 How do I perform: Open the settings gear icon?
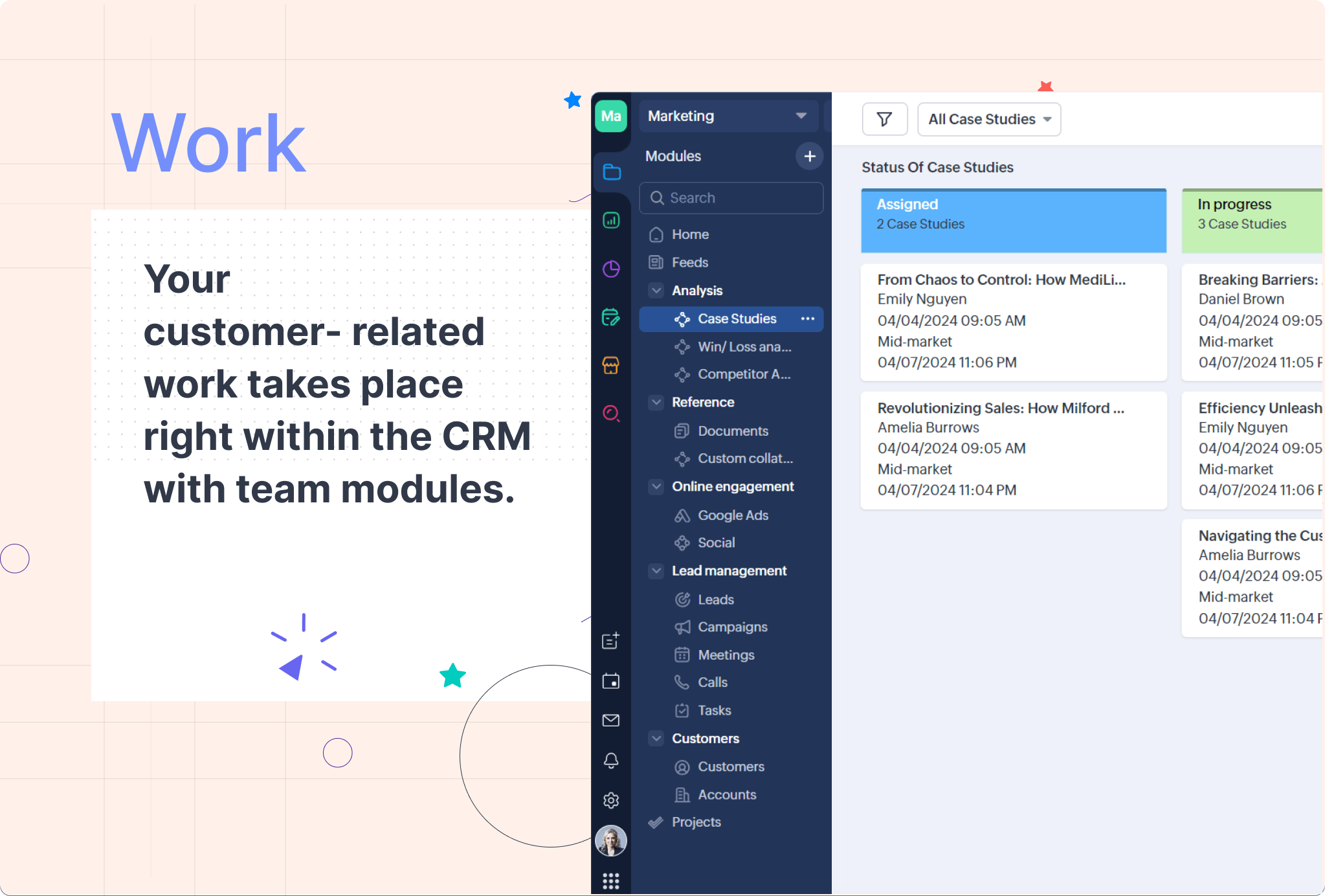click(610, 801)
